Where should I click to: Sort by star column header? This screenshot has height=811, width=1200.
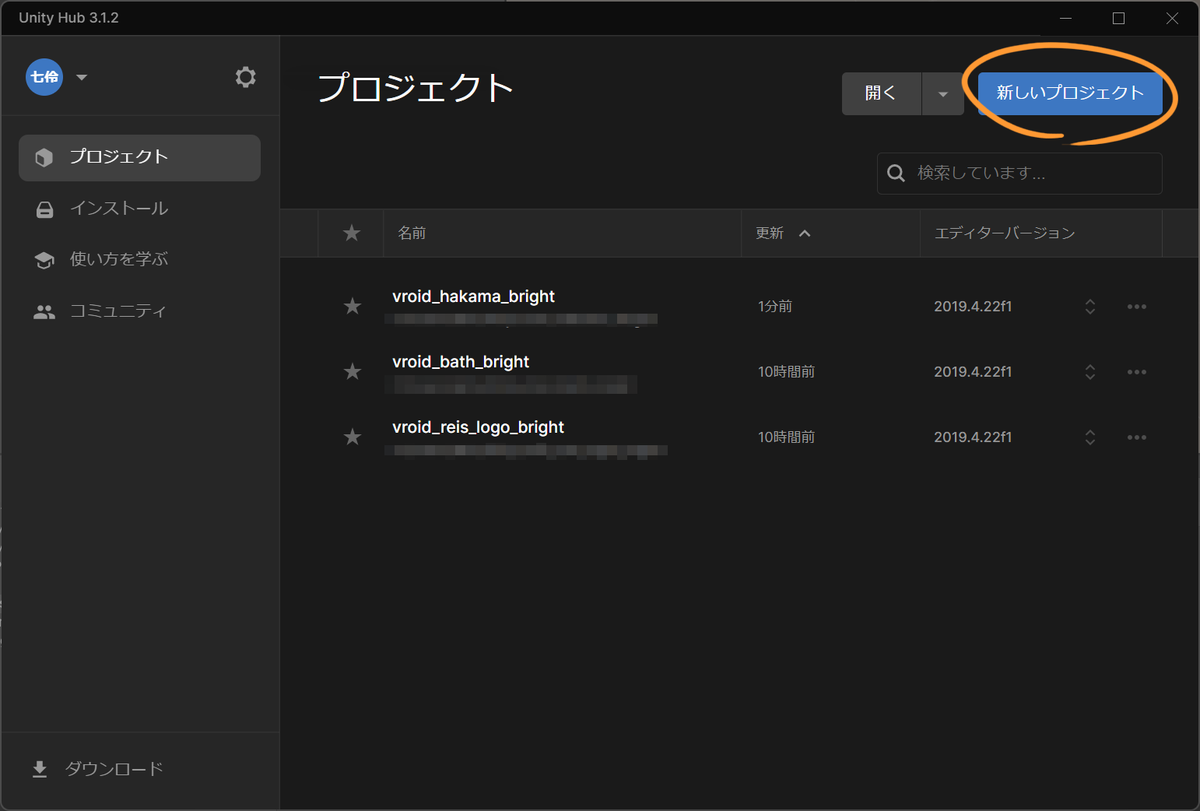[351, 233]
